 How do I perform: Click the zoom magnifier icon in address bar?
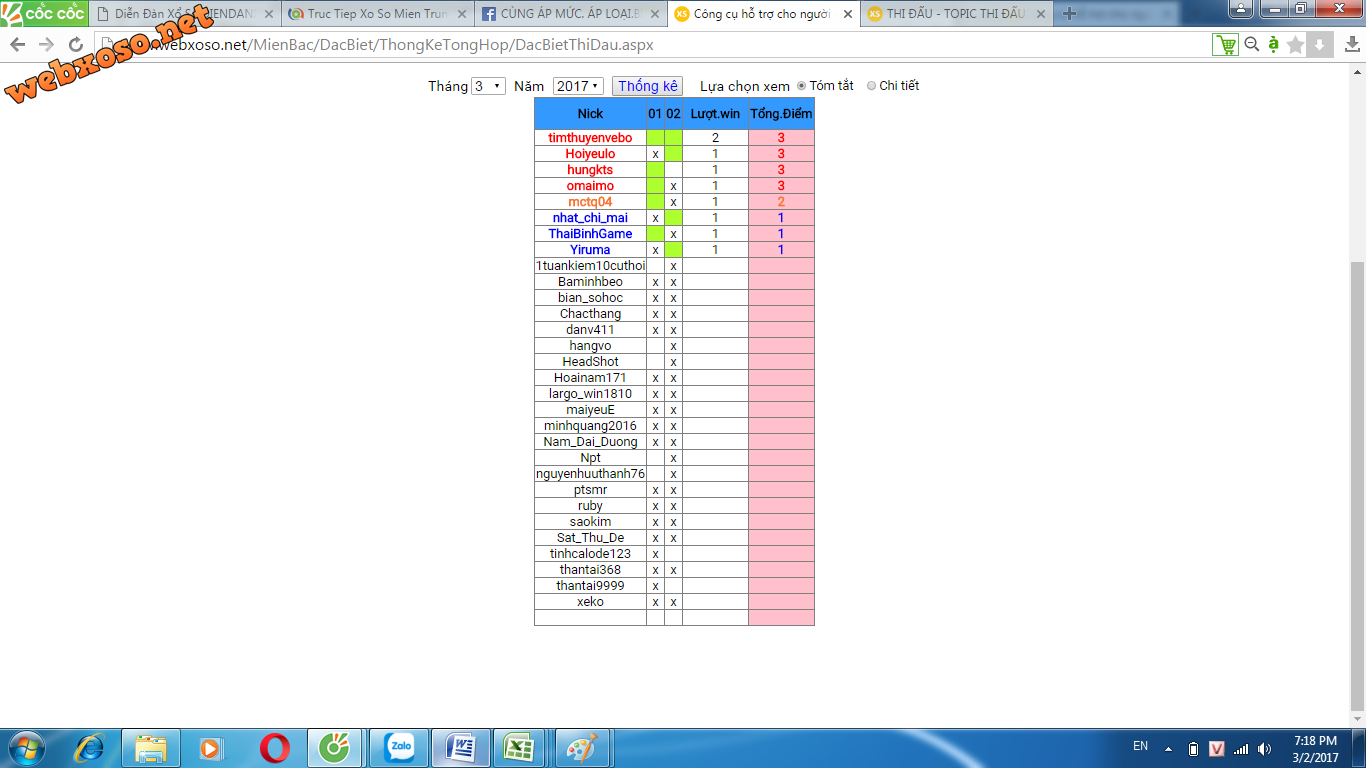[1251, 45]
